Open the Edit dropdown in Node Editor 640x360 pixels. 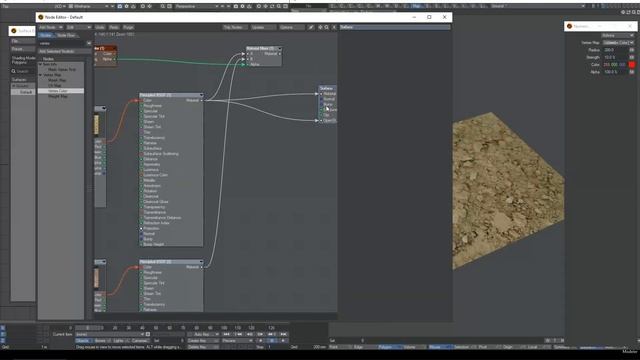78,27
